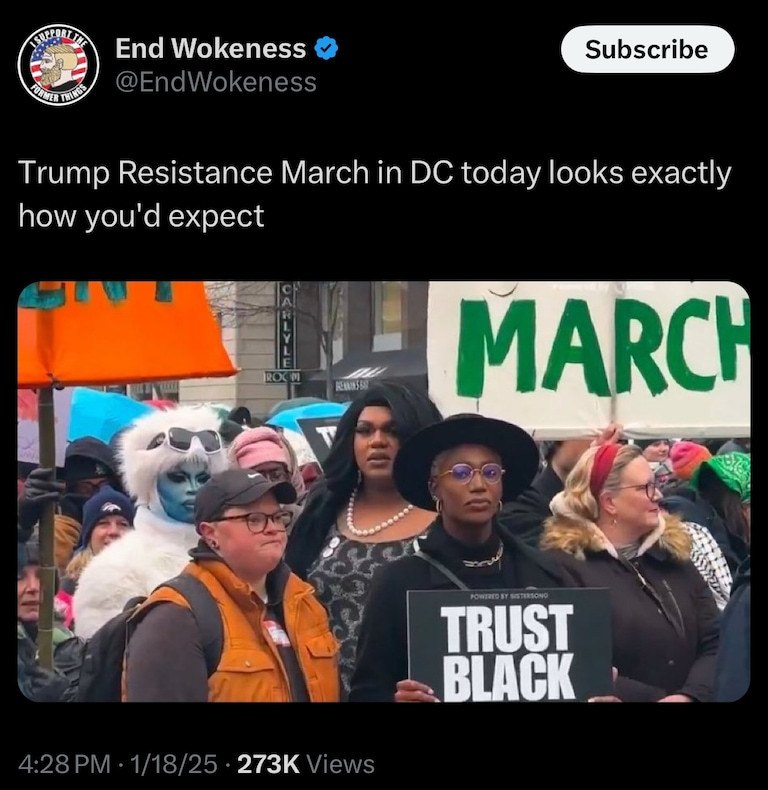Click the 1/18/25 post date
768x790 pixels.
[174, 764]
